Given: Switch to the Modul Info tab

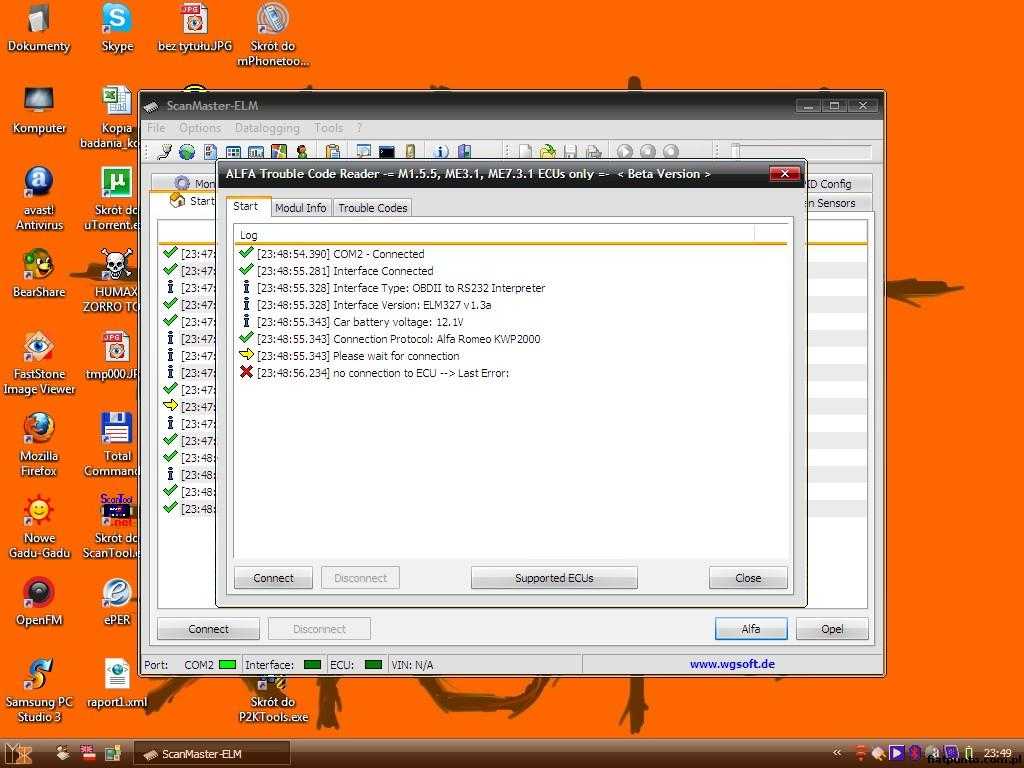Looking at the screenshot, I should click(x=300, y=208).
